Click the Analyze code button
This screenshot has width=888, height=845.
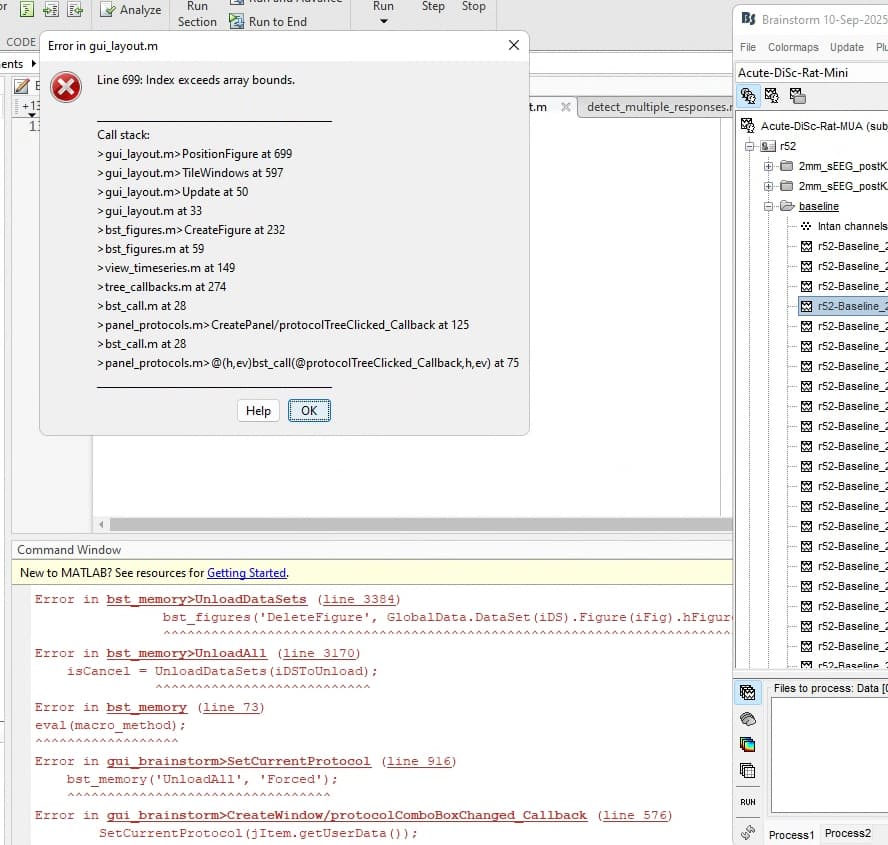(x=130, y=10)
